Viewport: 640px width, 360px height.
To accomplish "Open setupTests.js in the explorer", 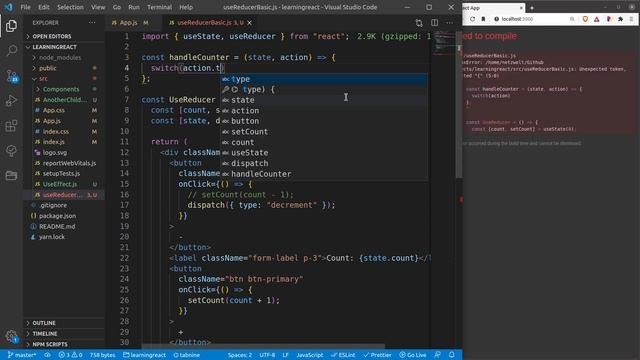I will tap(61, 173).
